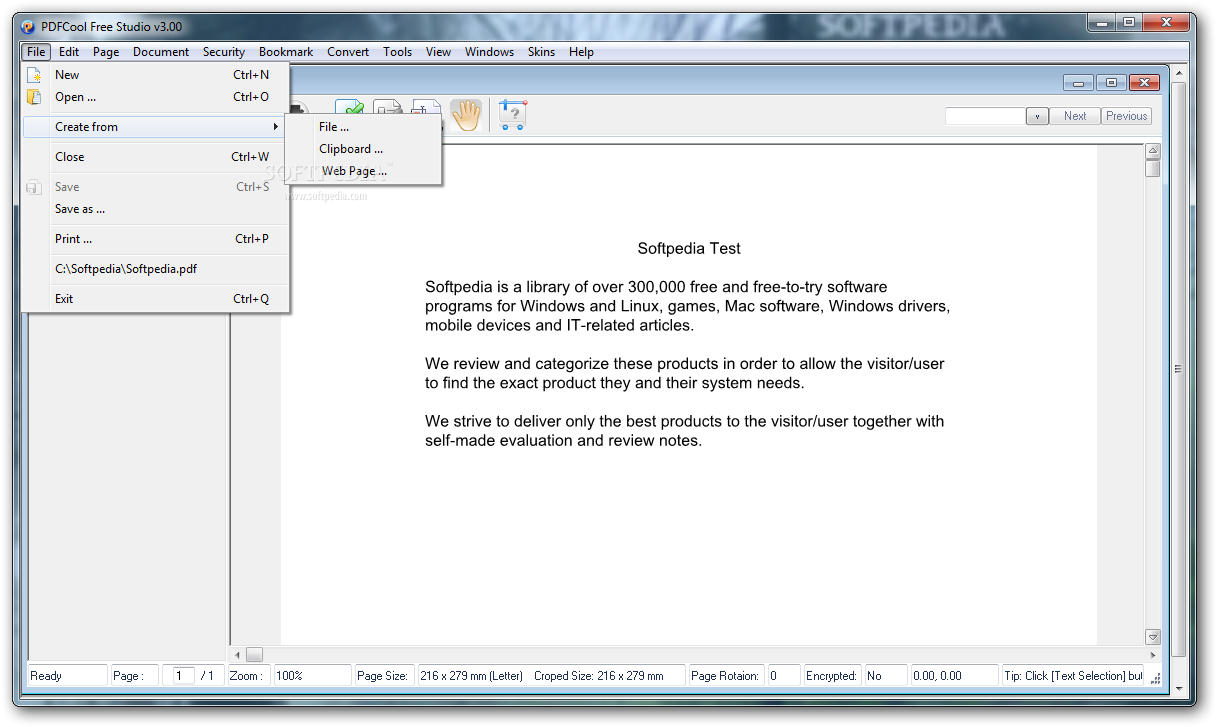Open the Edit menu
1217x727 pixels.
pos(69,52)
